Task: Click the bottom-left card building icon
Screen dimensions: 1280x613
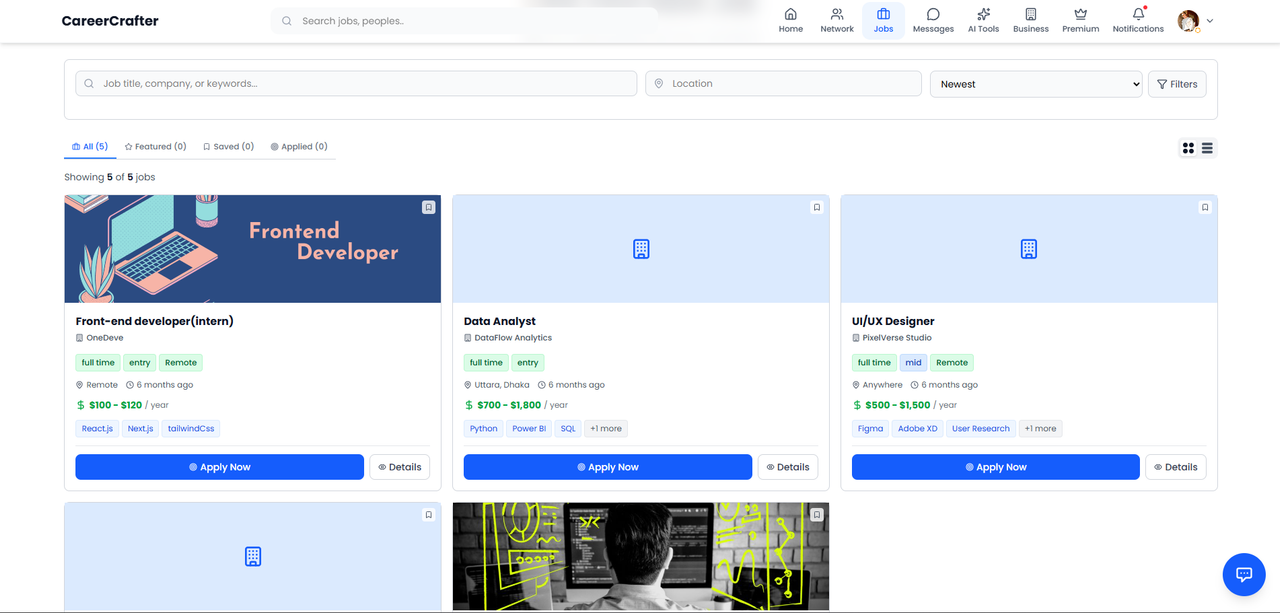Action: [x=253, y=556]
